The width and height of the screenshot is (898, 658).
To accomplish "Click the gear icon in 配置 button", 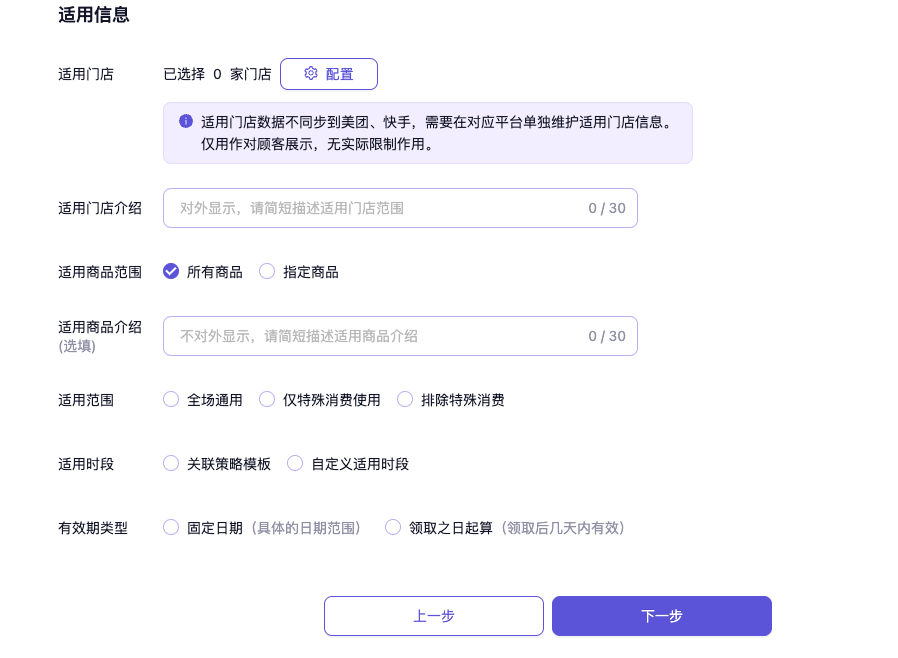I will point(311,73).
